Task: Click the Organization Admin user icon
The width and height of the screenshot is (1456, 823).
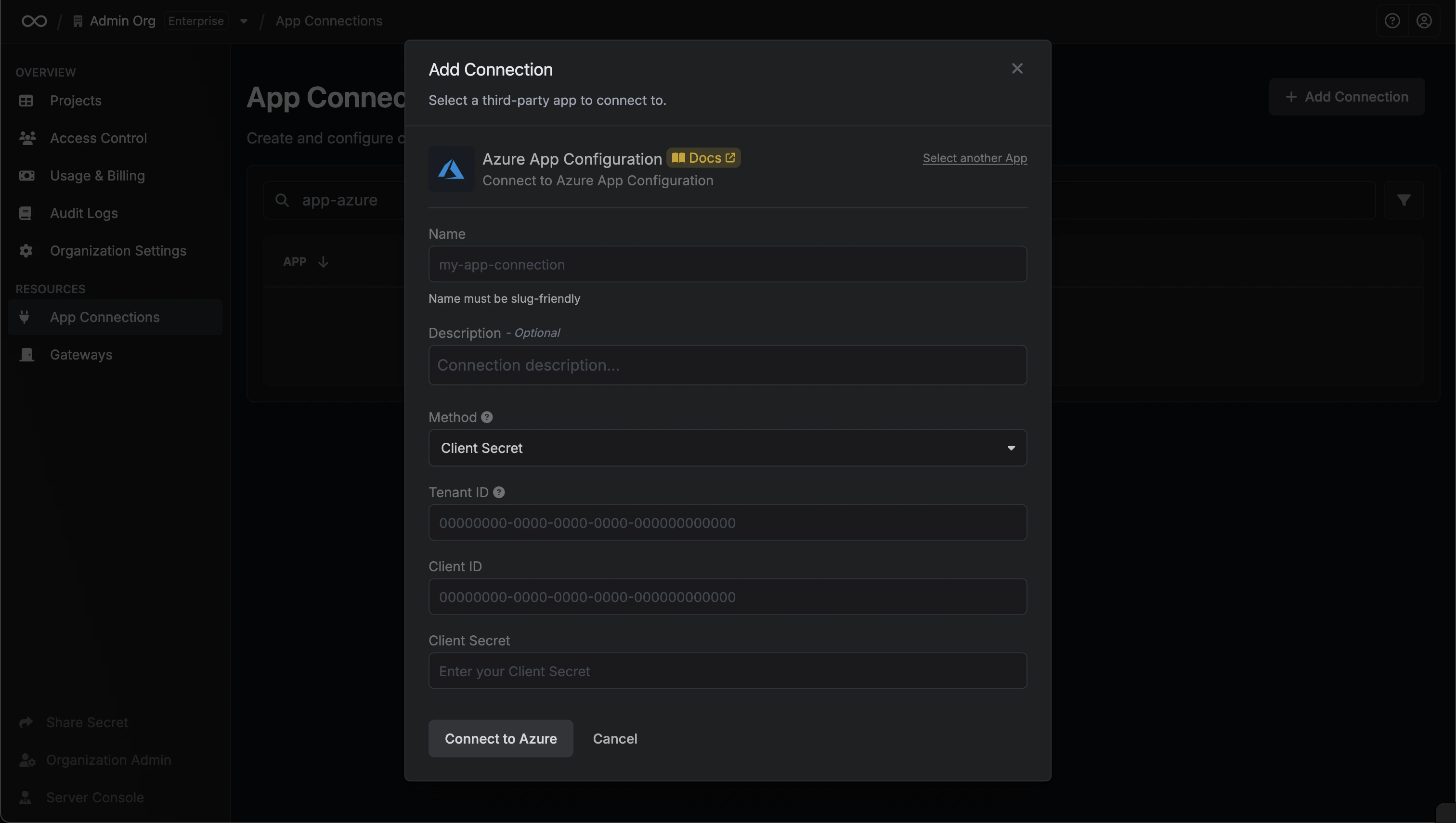Action: click(x=27, y=760)
